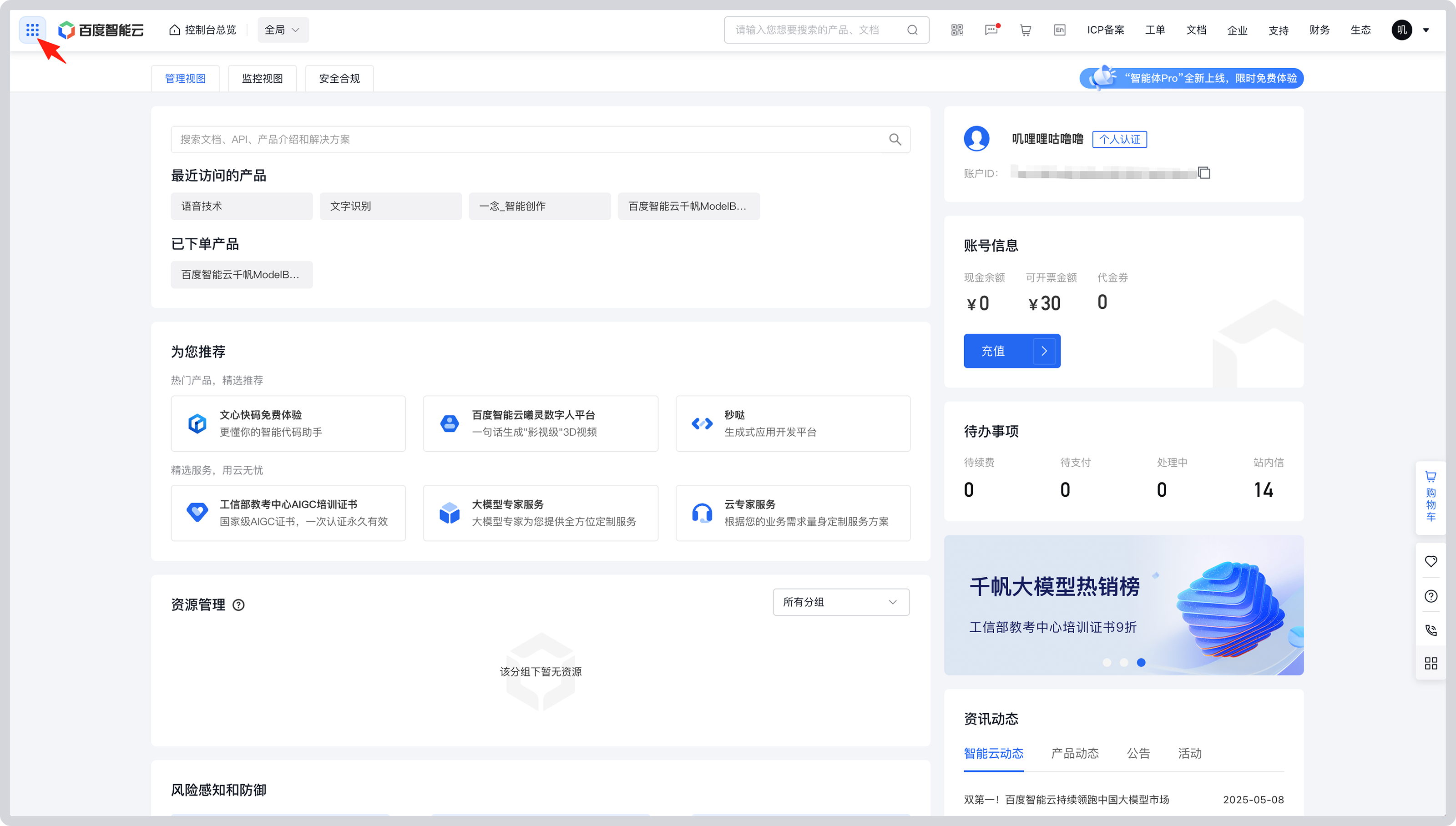Open phone support via the handset icon
The image size is (1456, 826).
click(1431, 630)
